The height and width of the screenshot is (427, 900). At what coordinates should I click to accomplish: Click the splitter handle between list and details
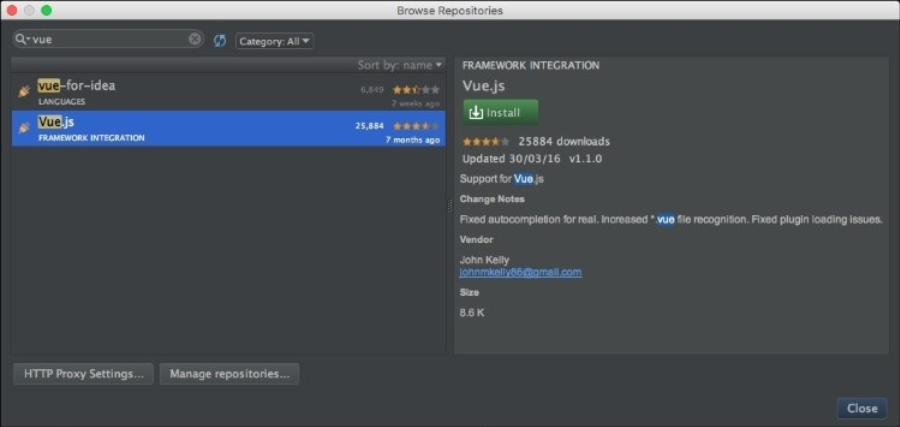[x=449, y=205]
